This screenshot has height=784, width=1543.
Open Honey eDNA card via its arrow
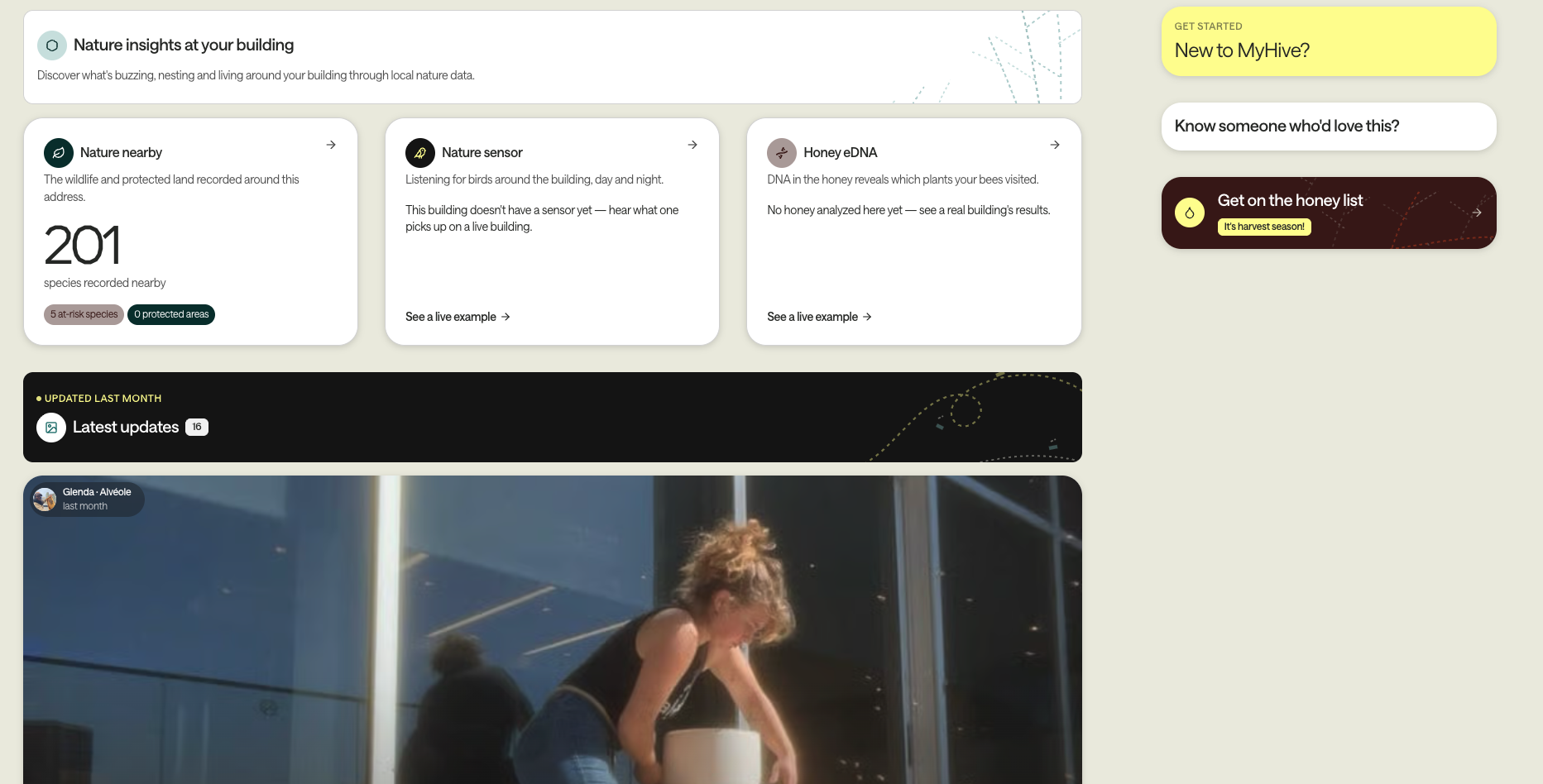[1055, 145]
